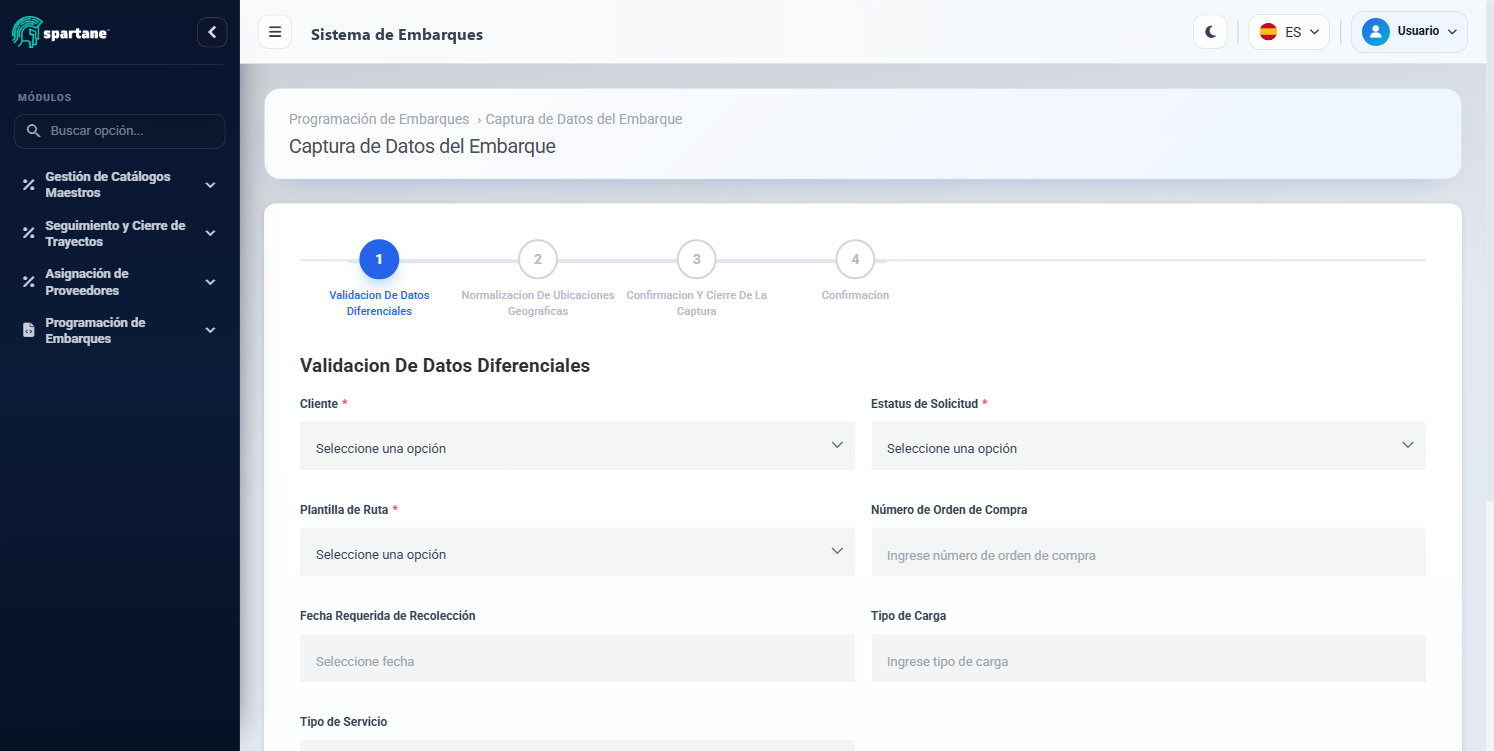Image resolution: width=1494 pixels, height=751 pixels.
Task: Open the Plantilla de Ruta dropdown
Action: [577, 552]
